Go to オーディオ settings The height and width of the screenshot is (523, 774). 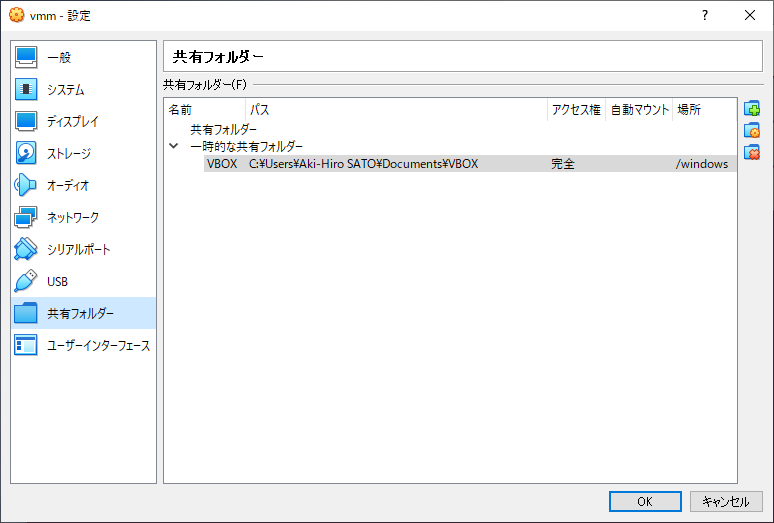point(83,186)
